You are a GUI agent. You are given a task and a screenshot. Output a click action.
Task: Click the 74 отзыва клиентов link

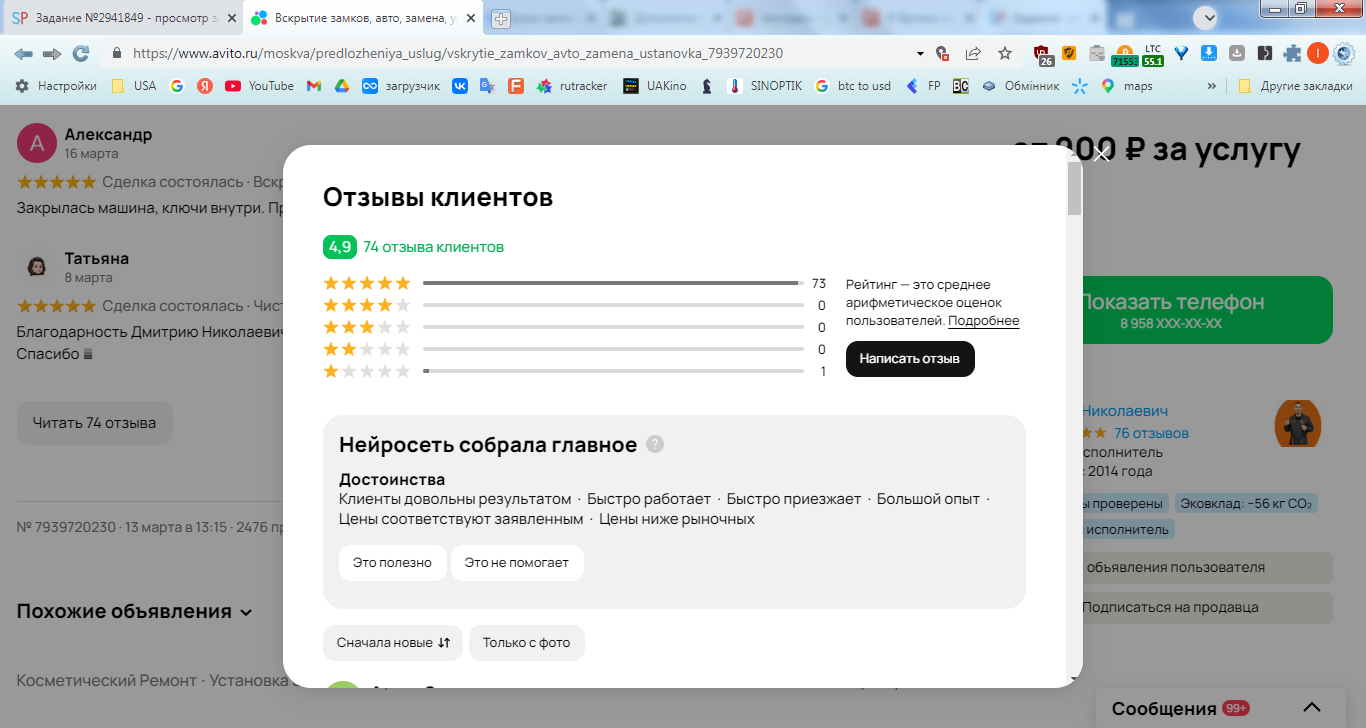434,247
